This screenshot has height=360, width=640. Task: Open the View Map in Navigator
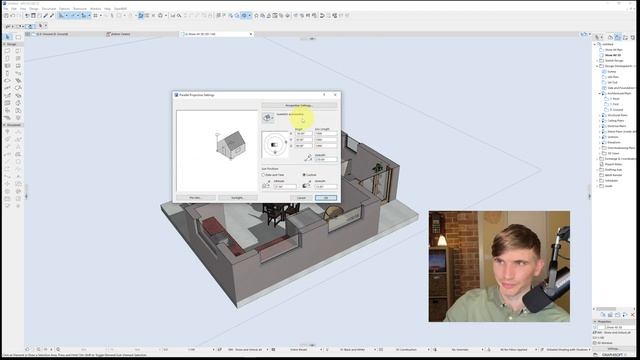[618, 37]
